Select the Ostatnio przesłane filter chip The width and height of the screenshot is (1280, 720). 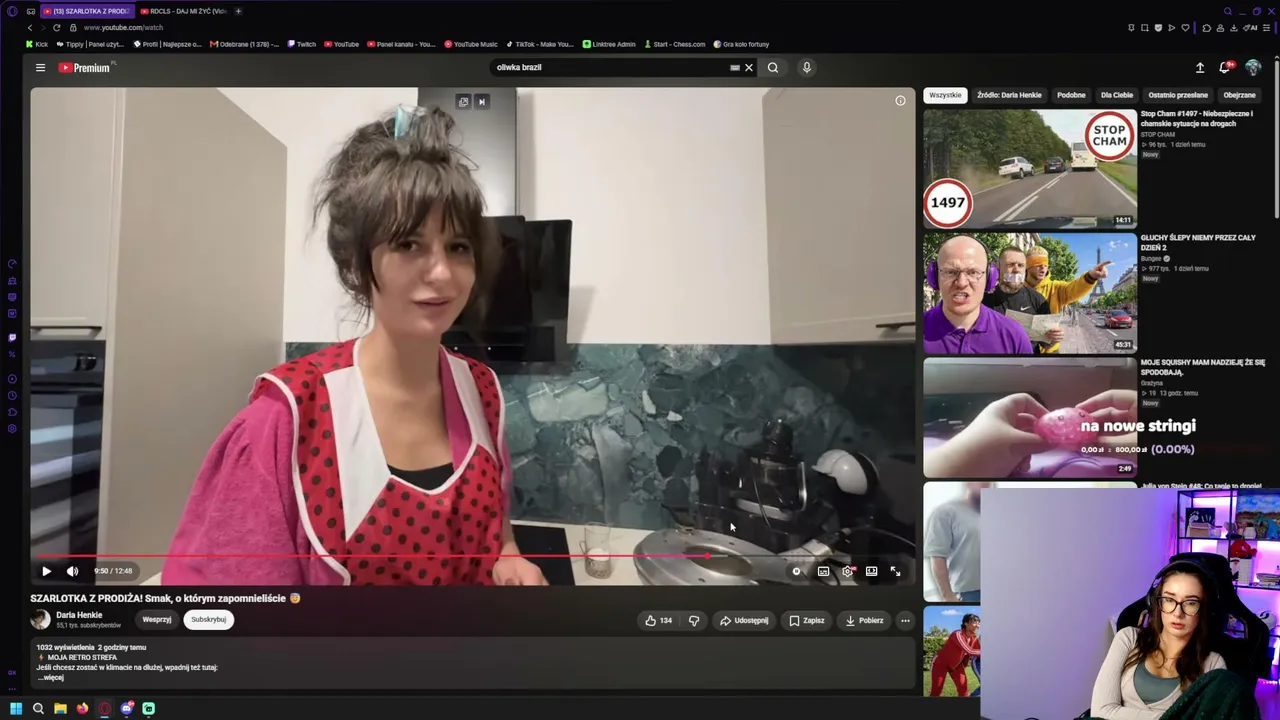point(1178,95)
